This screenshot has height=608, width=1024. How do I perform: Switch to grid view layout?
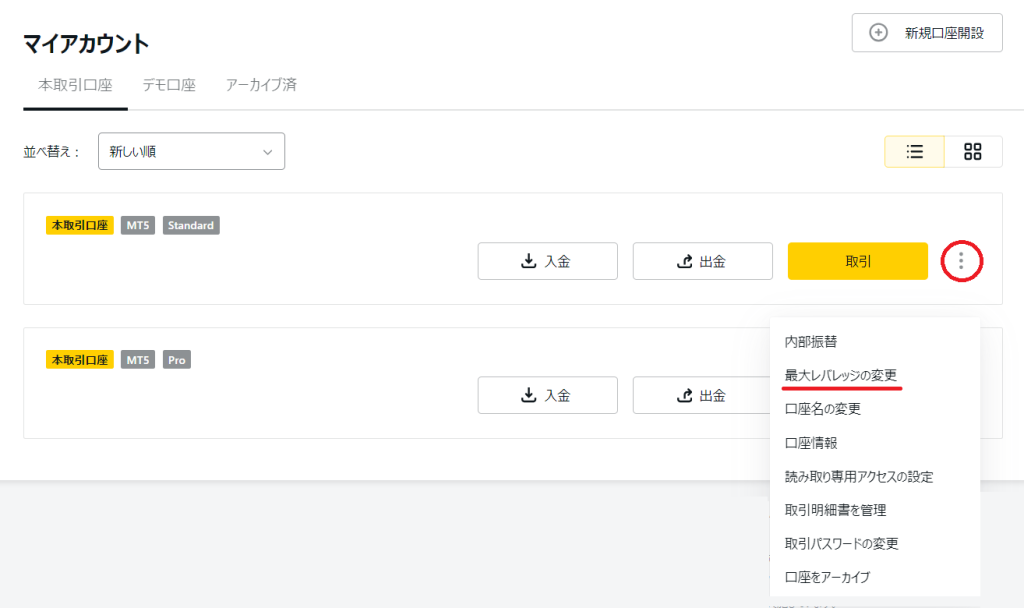click(x=972, y=152)
